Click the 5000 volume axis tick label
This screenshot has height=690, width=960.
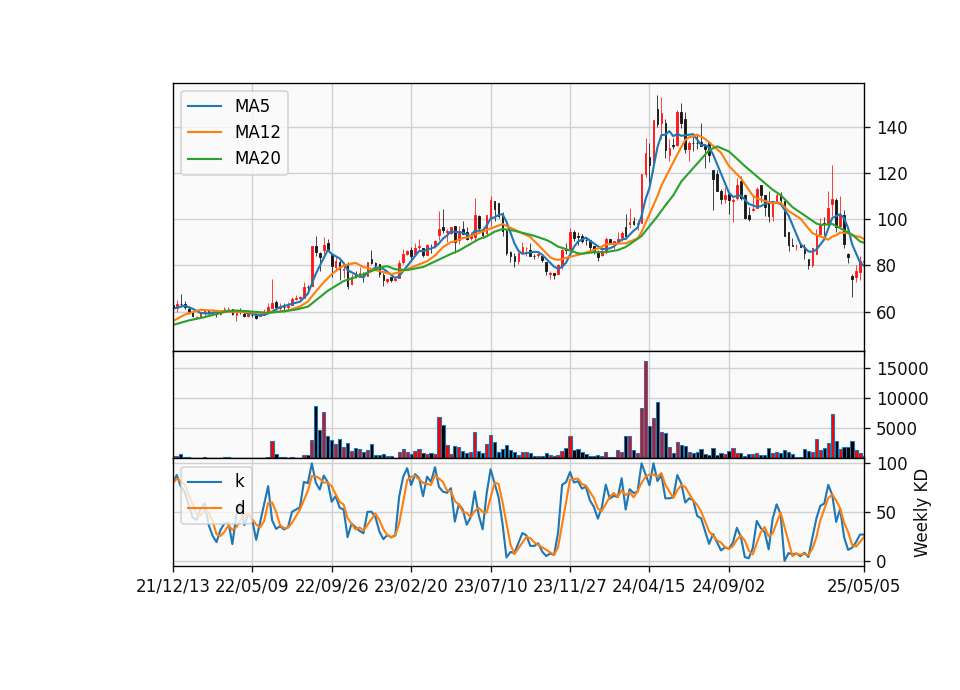pos(897,429)
